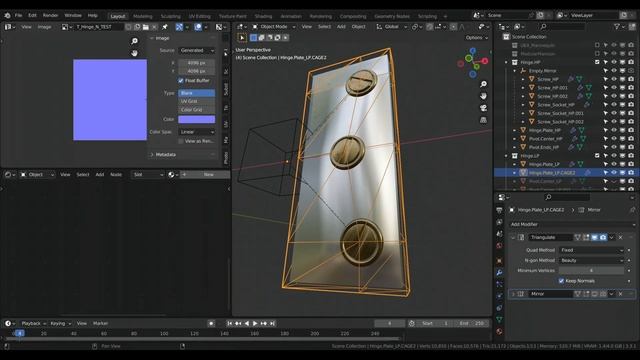
Task: Select the Blank generated type
Action: 197,93
